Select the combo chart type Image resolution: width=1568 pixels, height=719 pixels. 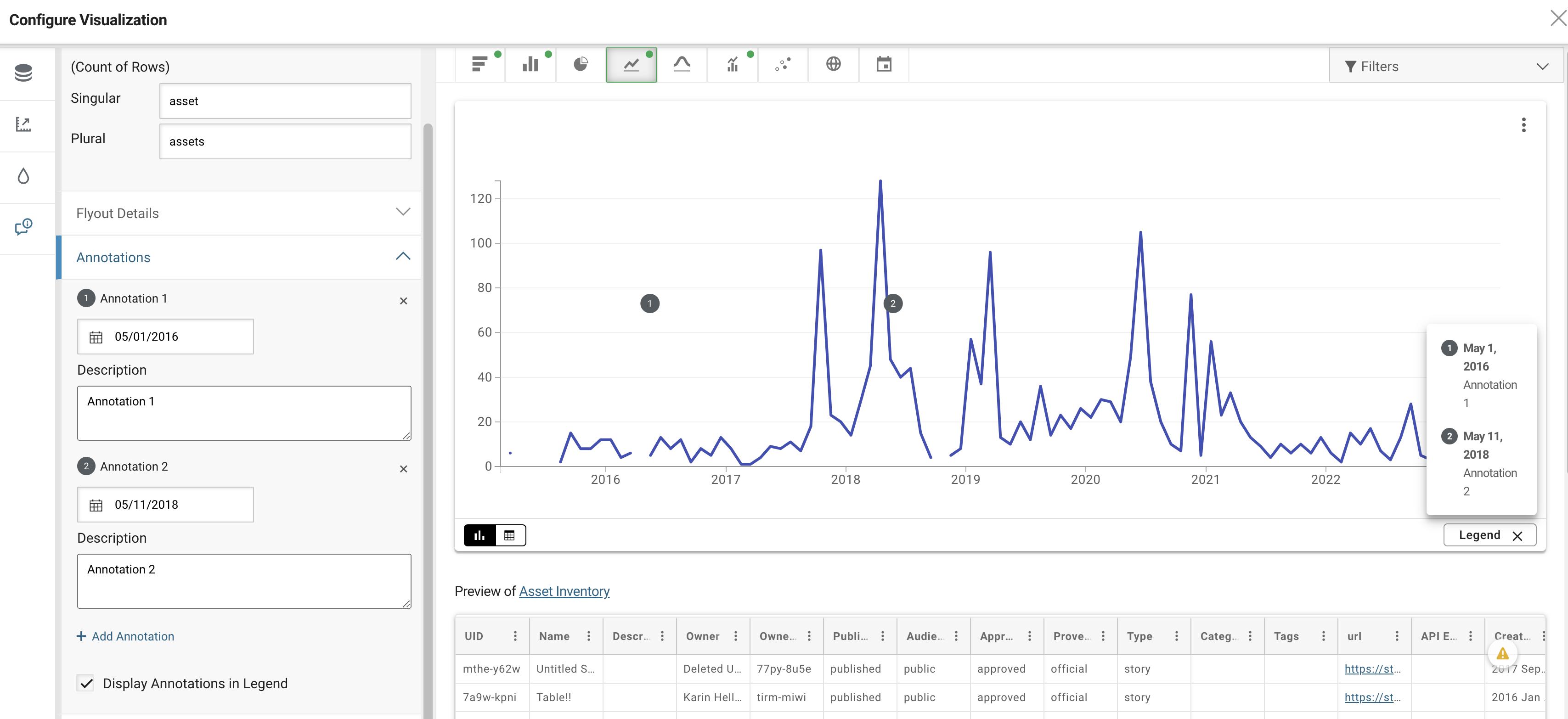tap(732, 64)
